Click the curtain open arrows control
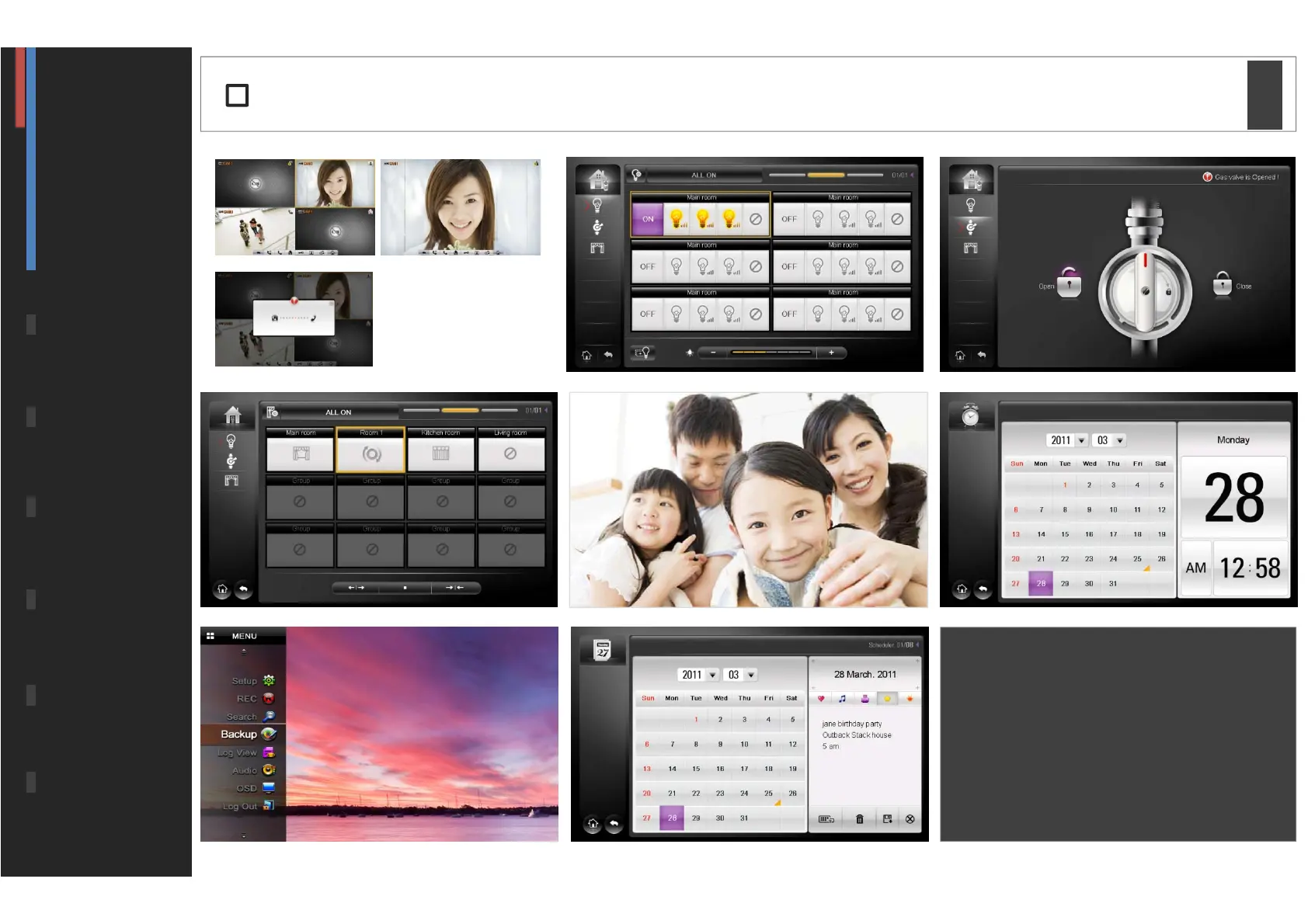Image resolution: width=1308 pixels, height=924 pixels. pyautogui.click(x=356, y=588)
